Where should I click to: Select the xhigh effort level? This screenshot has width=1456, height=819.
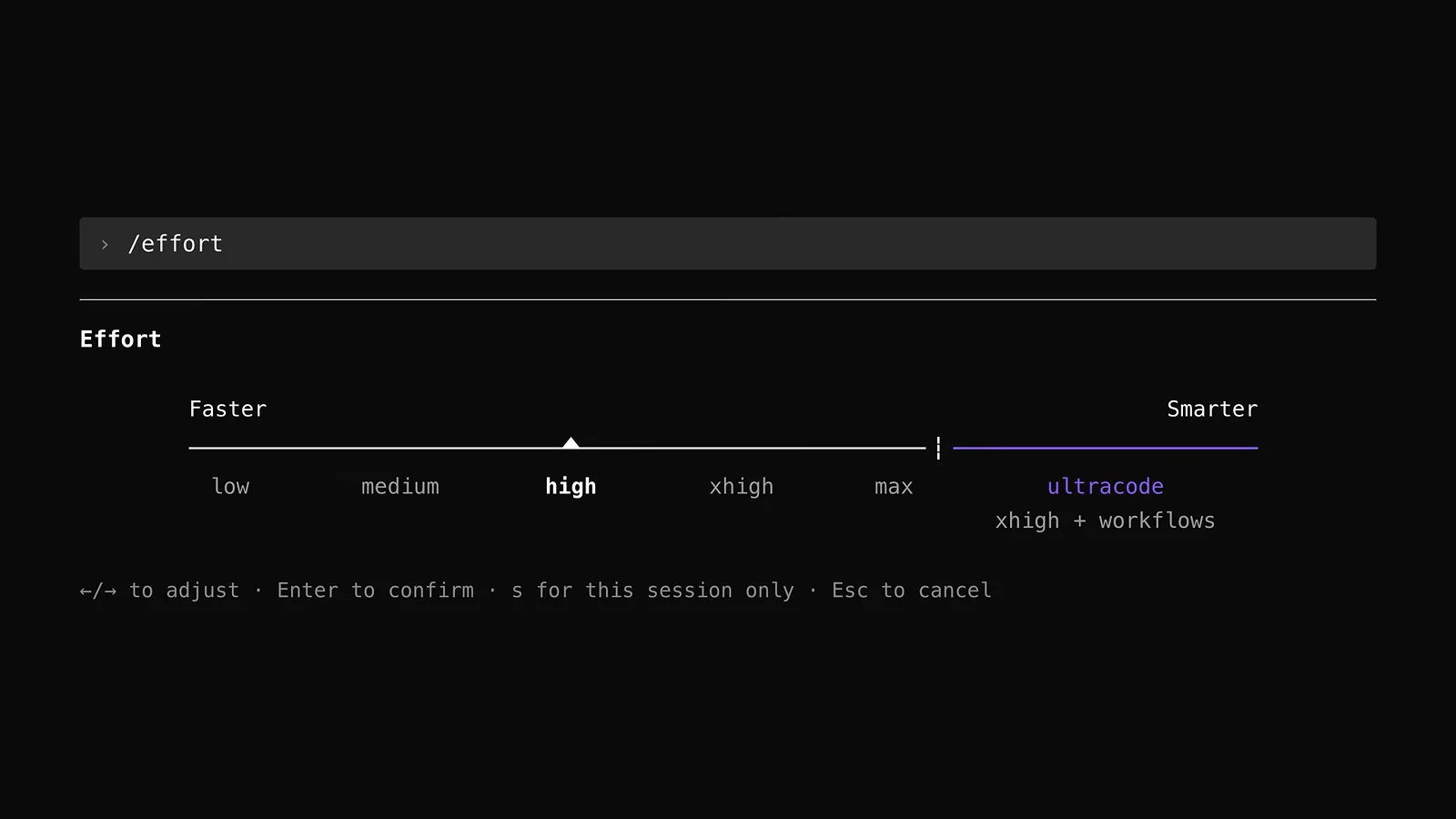742,487
